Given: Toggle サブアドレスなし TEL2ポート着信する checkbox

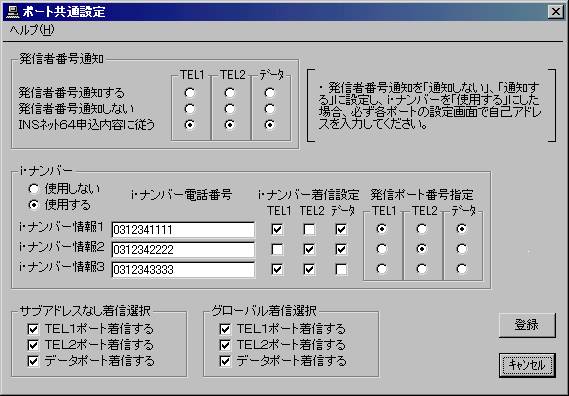Looking at the screenshot, I should point(33,345).
